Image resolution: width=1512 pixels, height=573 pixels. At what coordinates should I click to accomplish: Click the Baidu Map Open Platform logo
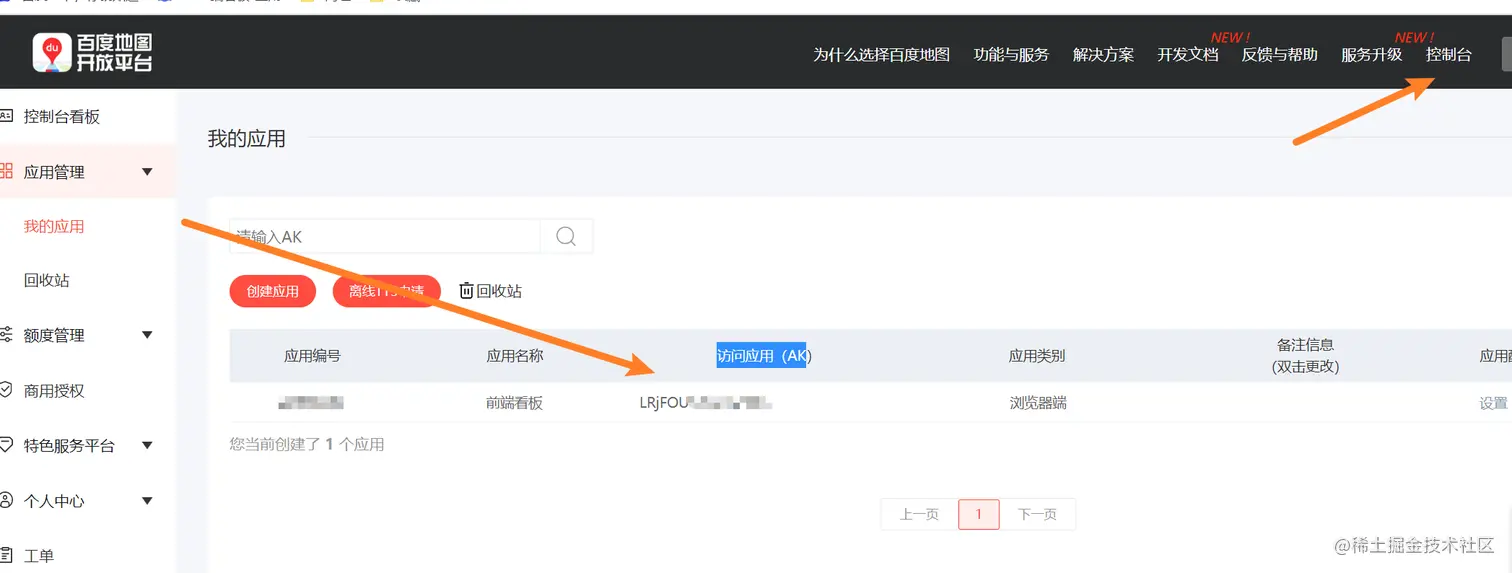[92, 52]
